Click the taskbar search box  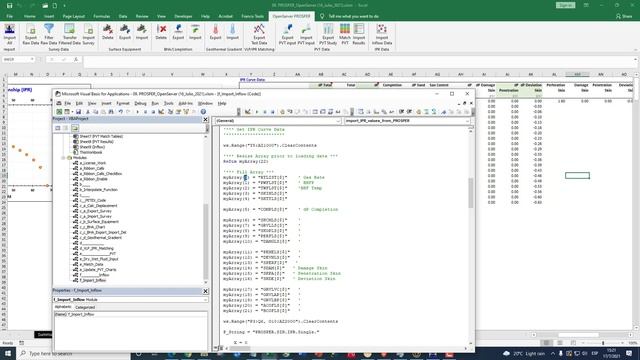[73, 353]
